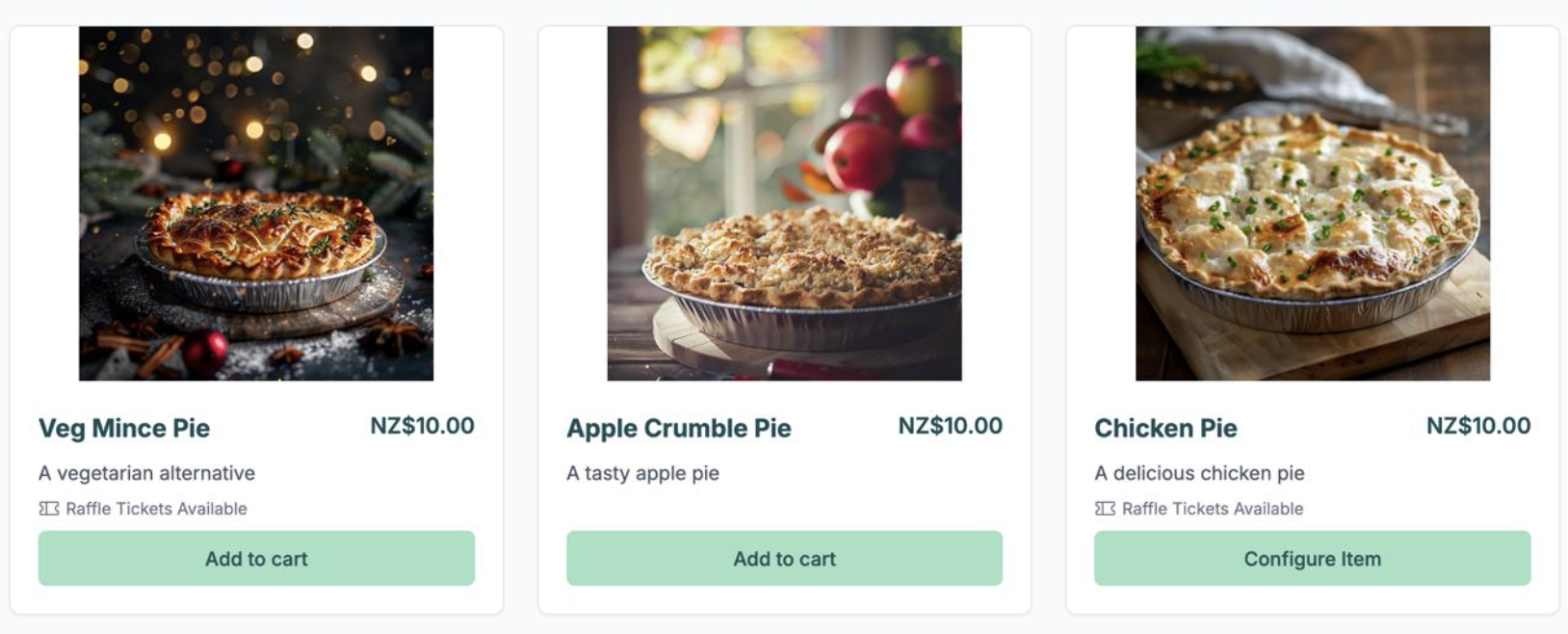Screen dimensions: 1568x634
Task: Click the blank gap above Apple Crumble's Add to cart
Action: 784,509
